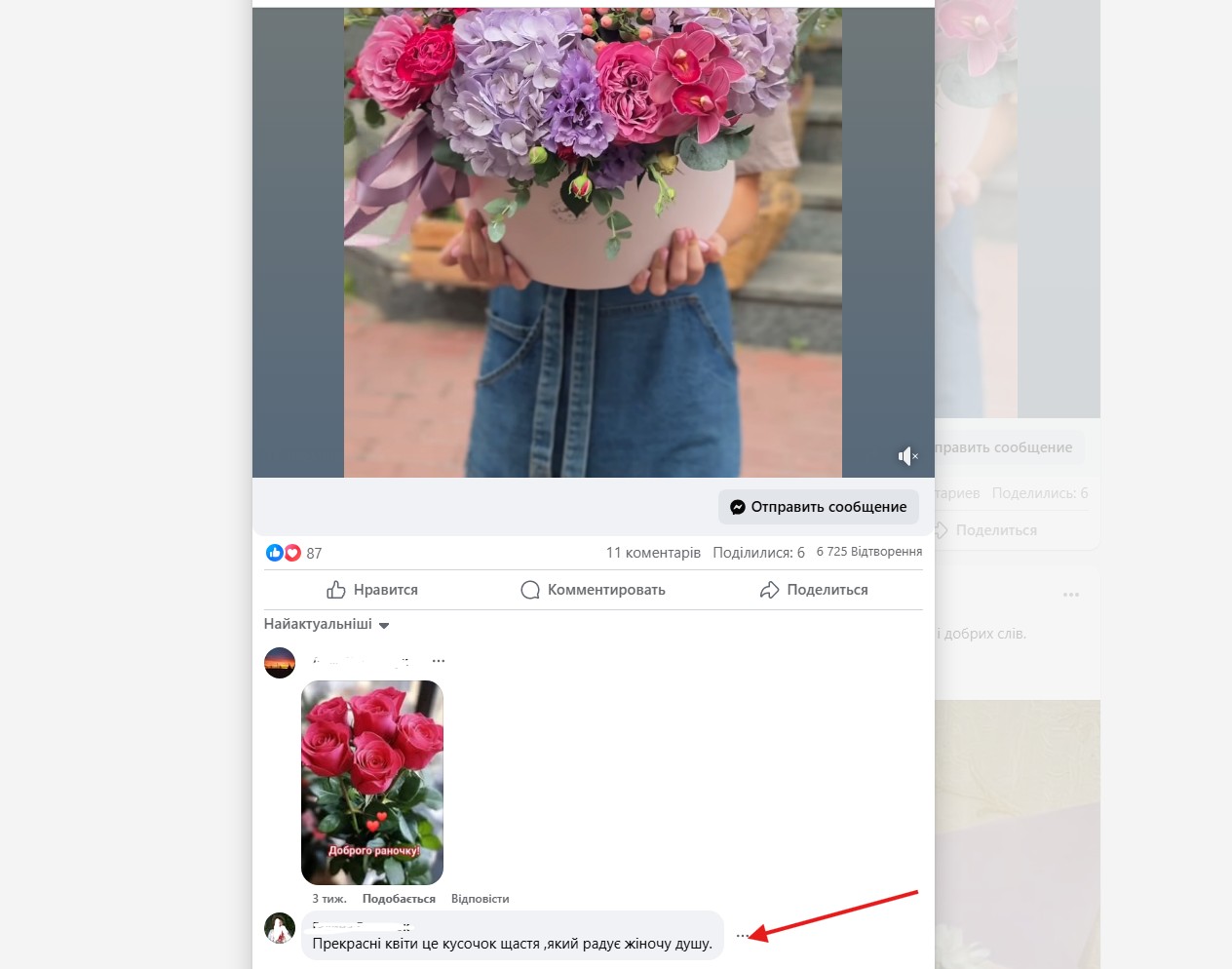Viewport: 1232px width, 969px height.
Task: Toggle like with the Нравится button
Action: coord(372,590)
